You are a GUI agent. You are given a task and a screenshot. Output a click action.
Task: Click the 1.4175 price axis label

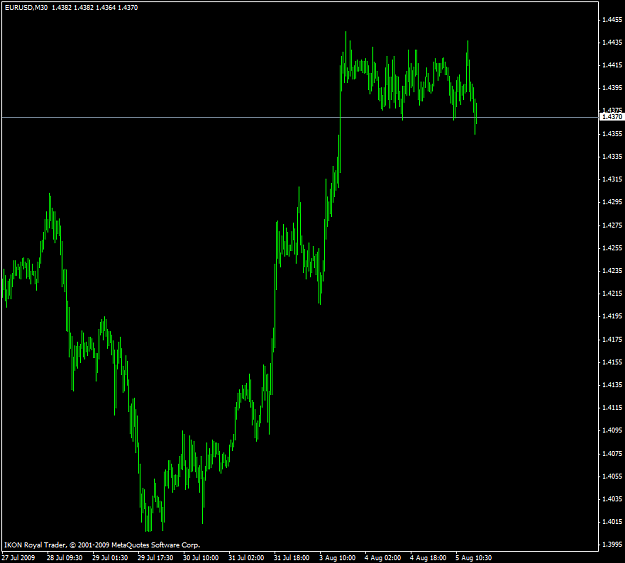612,339
